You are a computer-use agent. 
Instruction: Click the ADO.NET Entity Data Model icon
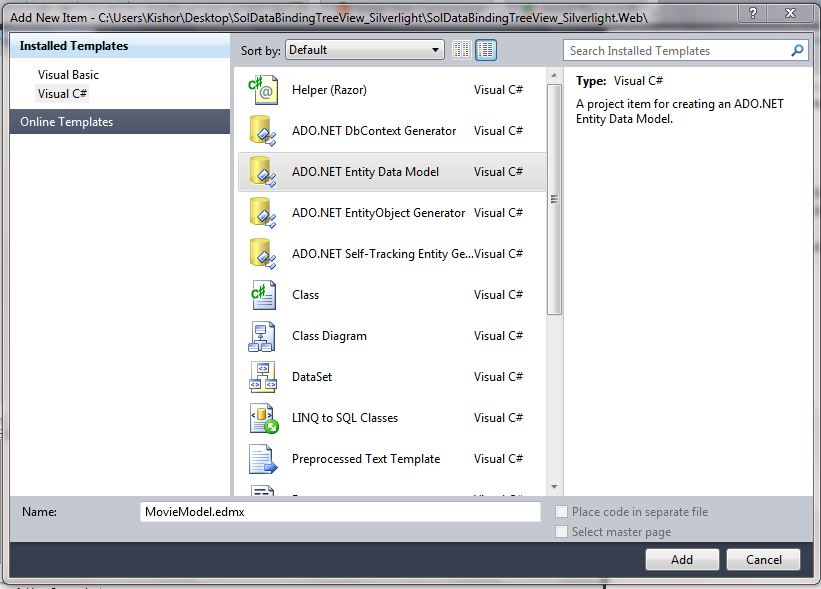coord(263,172)
